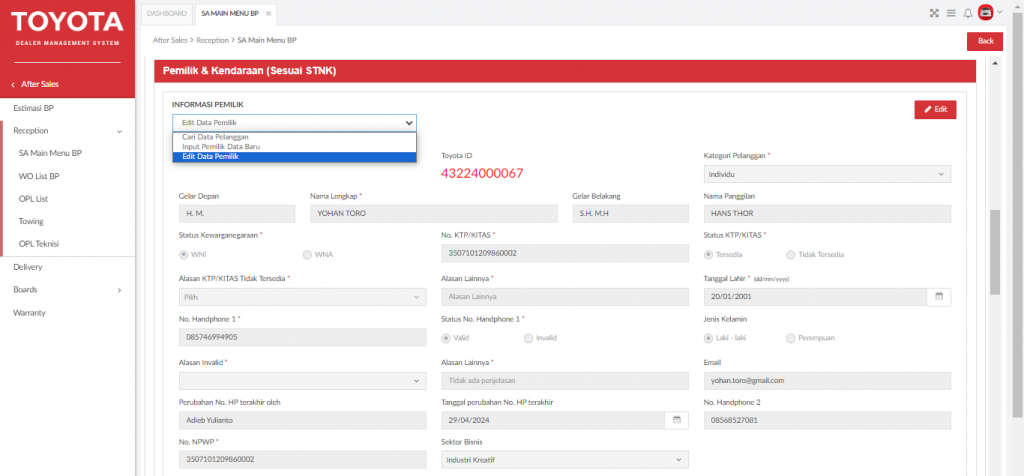
Task: Click the TOYOTA logo in sidebar
Action: click(67, 22)
